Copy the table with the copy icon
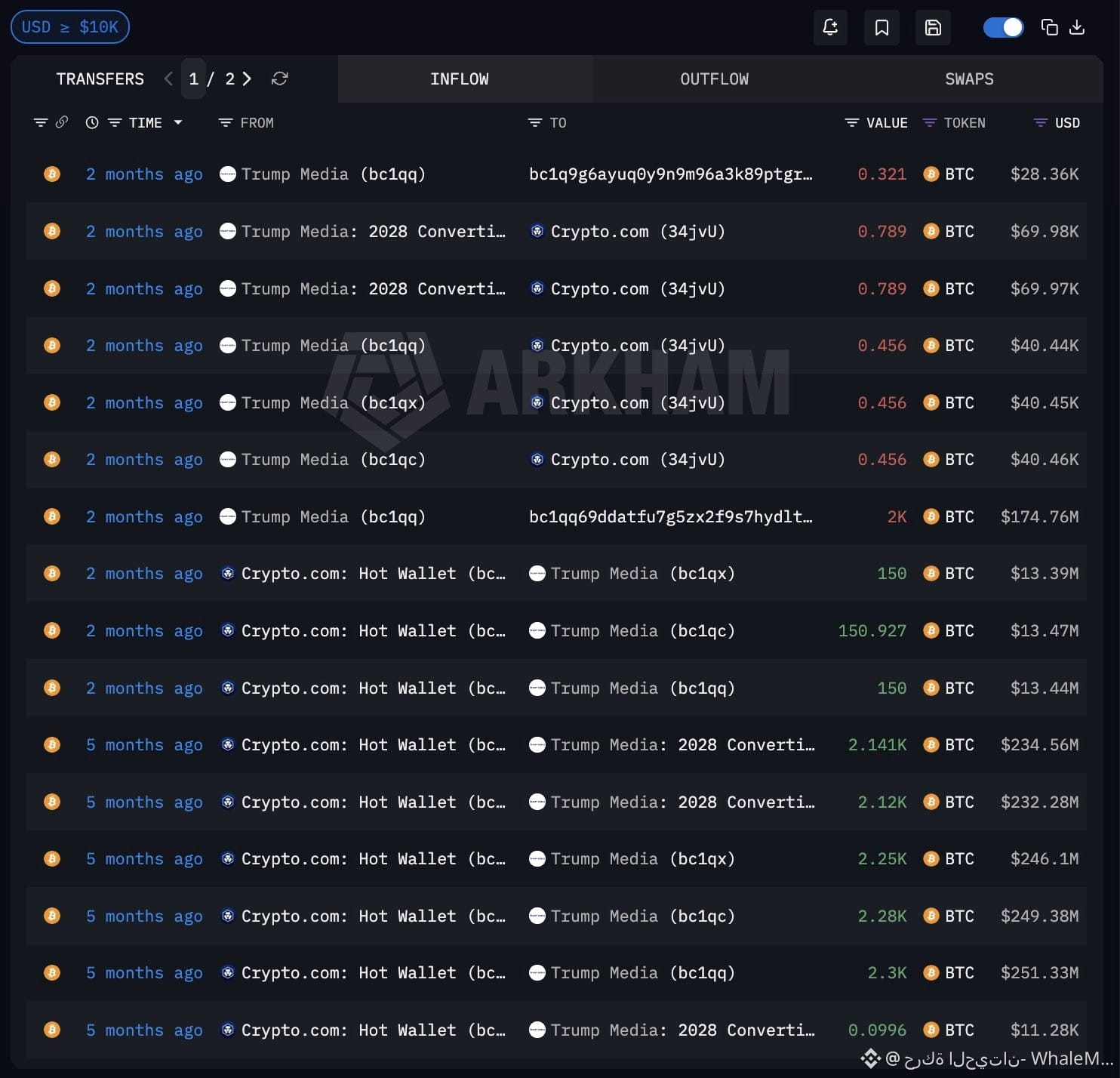 (x=1049, y=28)
